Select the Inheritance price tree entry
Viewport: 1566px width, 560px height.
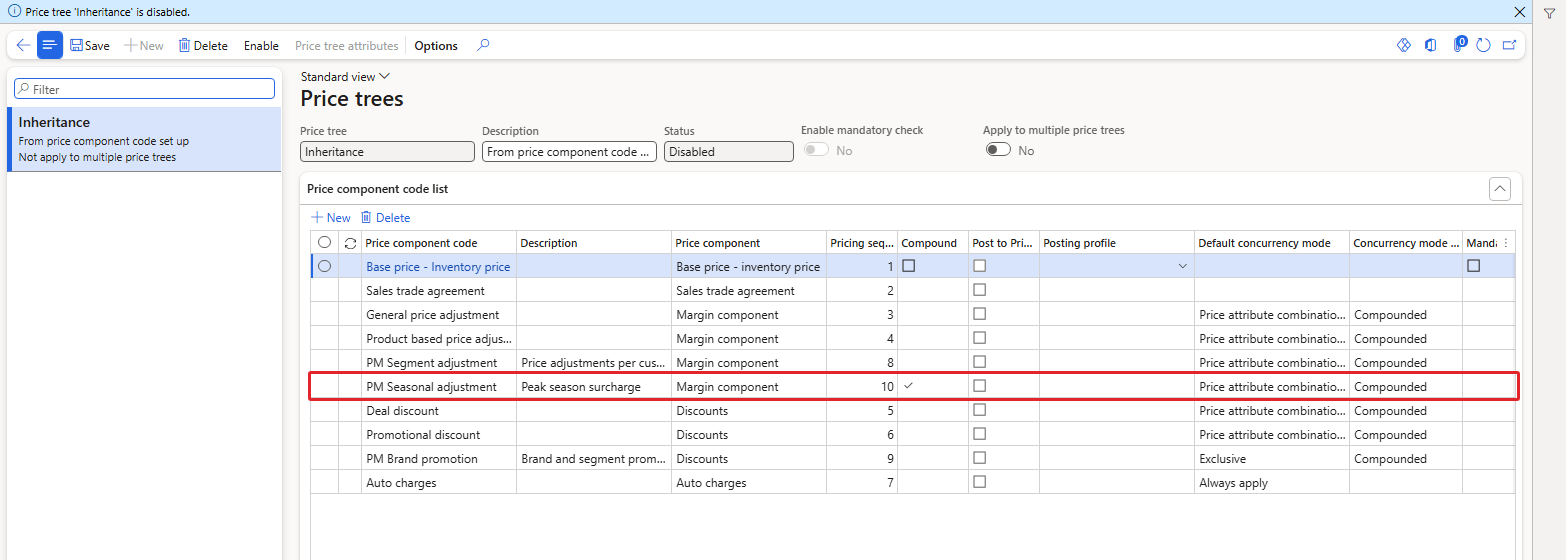[144, 139]
